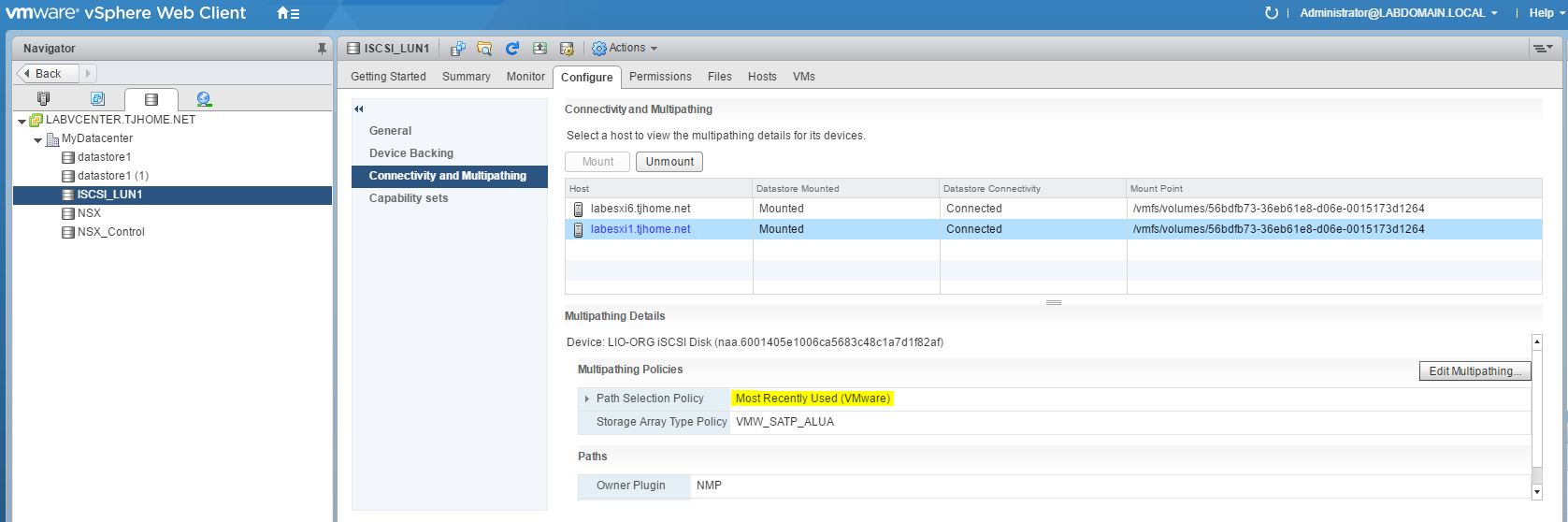This screenshot has height=522, width=1568.
Task: Refresh storage information toolbar icon
Action: pos(511,48)
